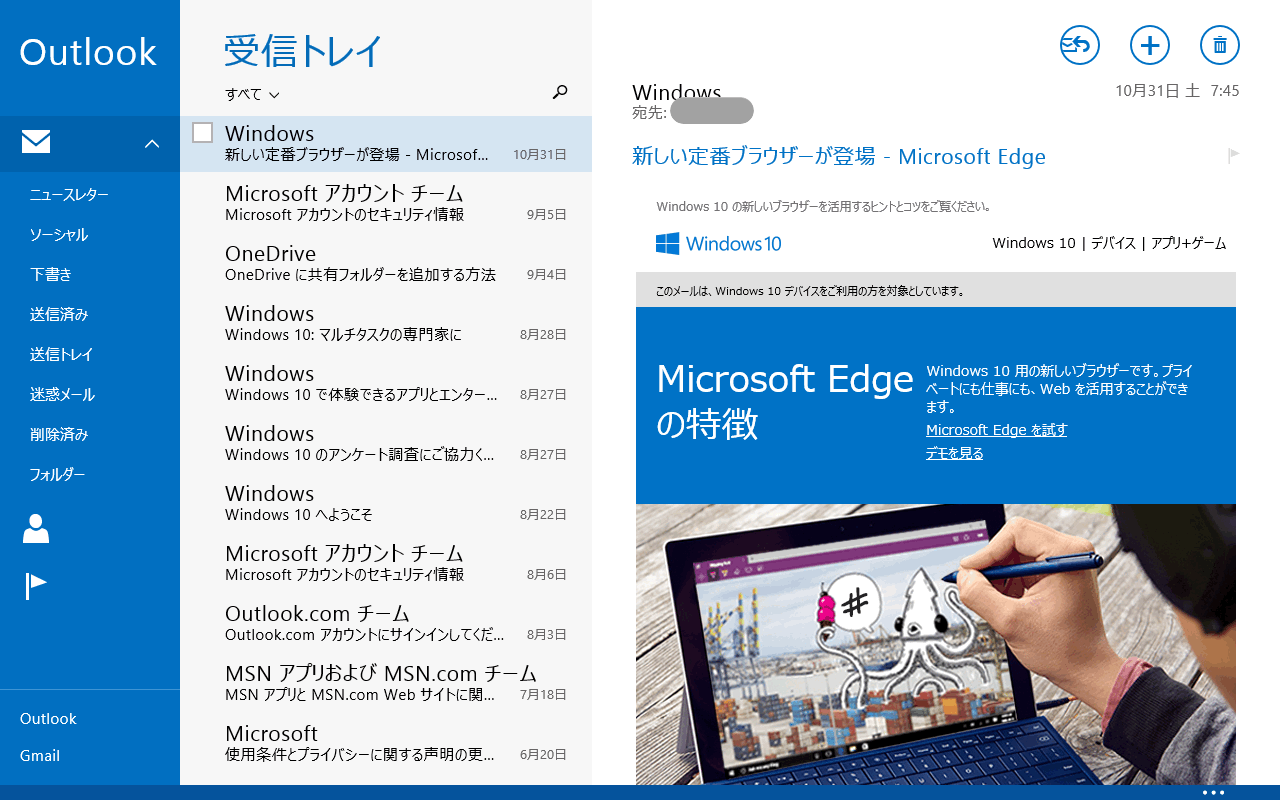Open the すべて filter dropdown
The image size is (1280, 800).
252,94
